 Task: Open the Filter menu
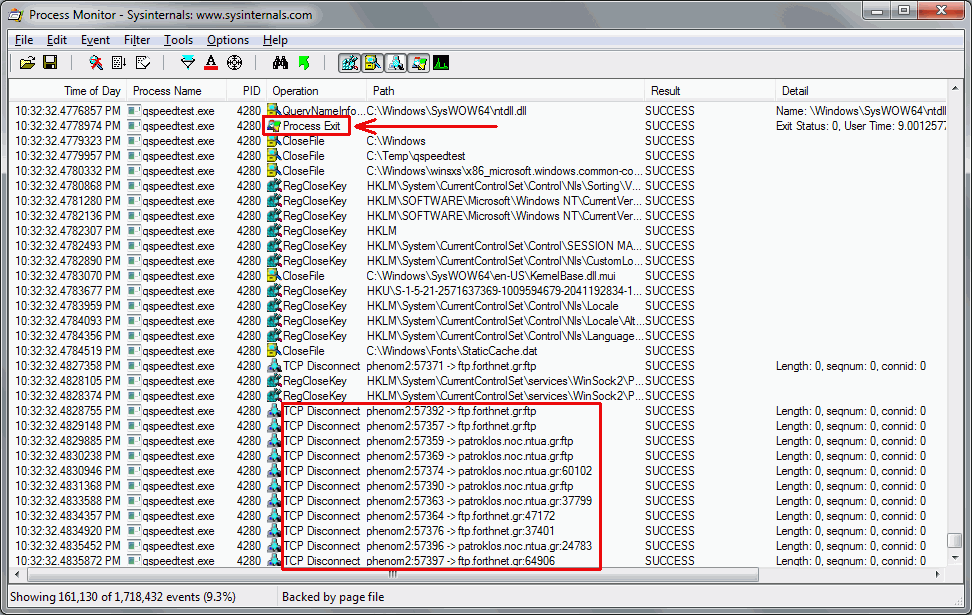[x=137, y=40]
